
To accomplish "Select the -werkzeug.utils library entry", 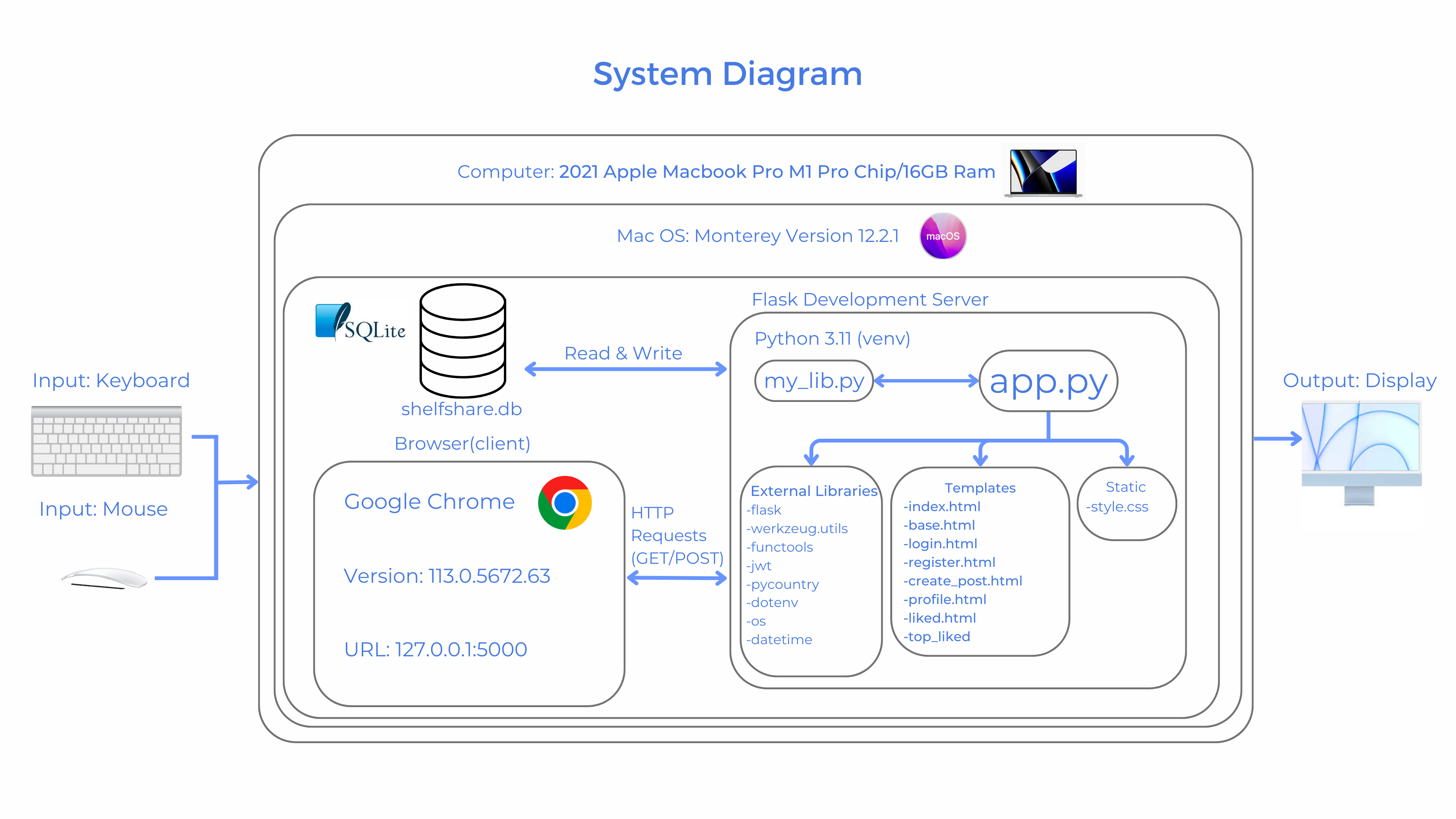I will 797,529.
